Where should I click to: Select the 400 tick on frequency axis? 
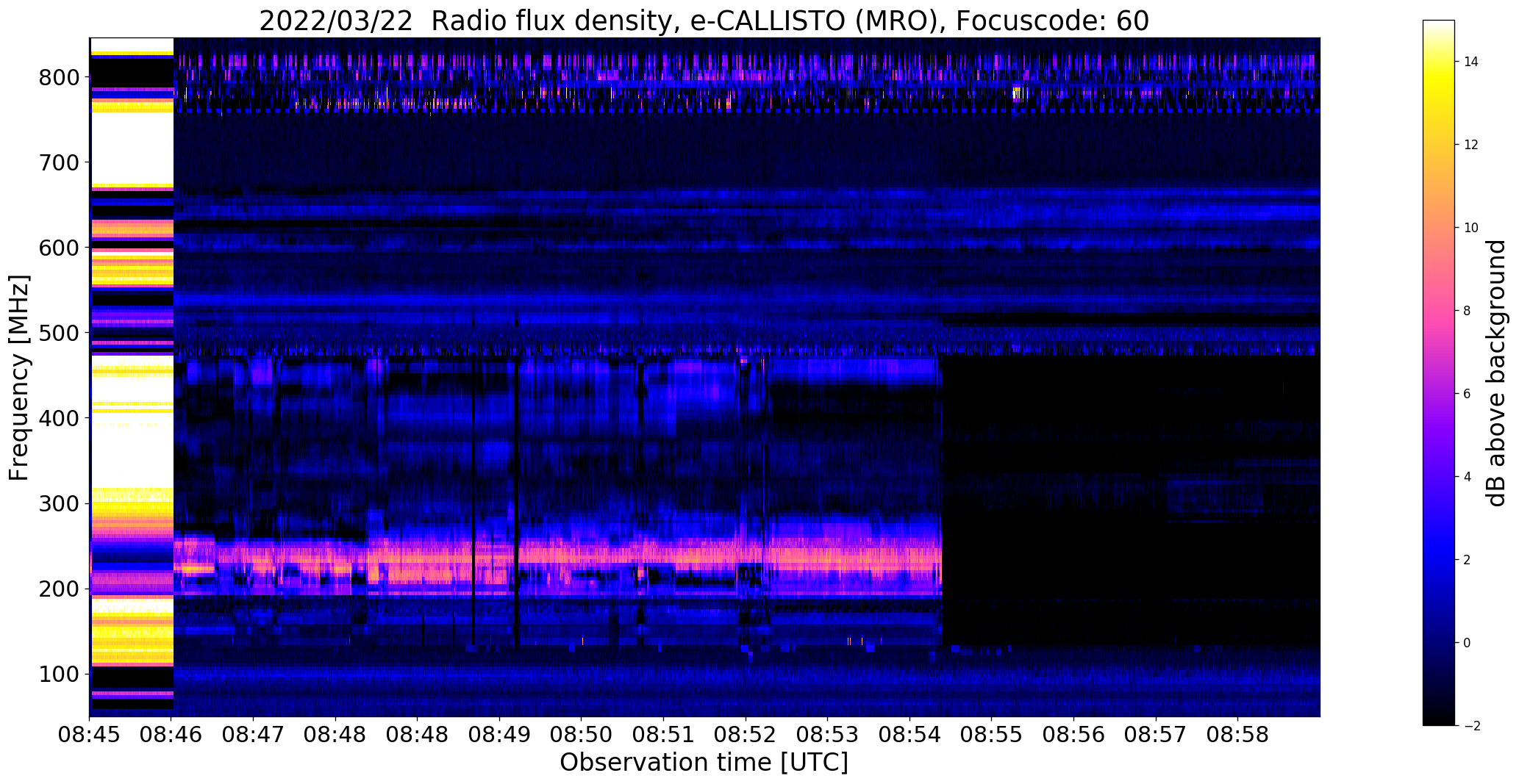pos(58,418)
